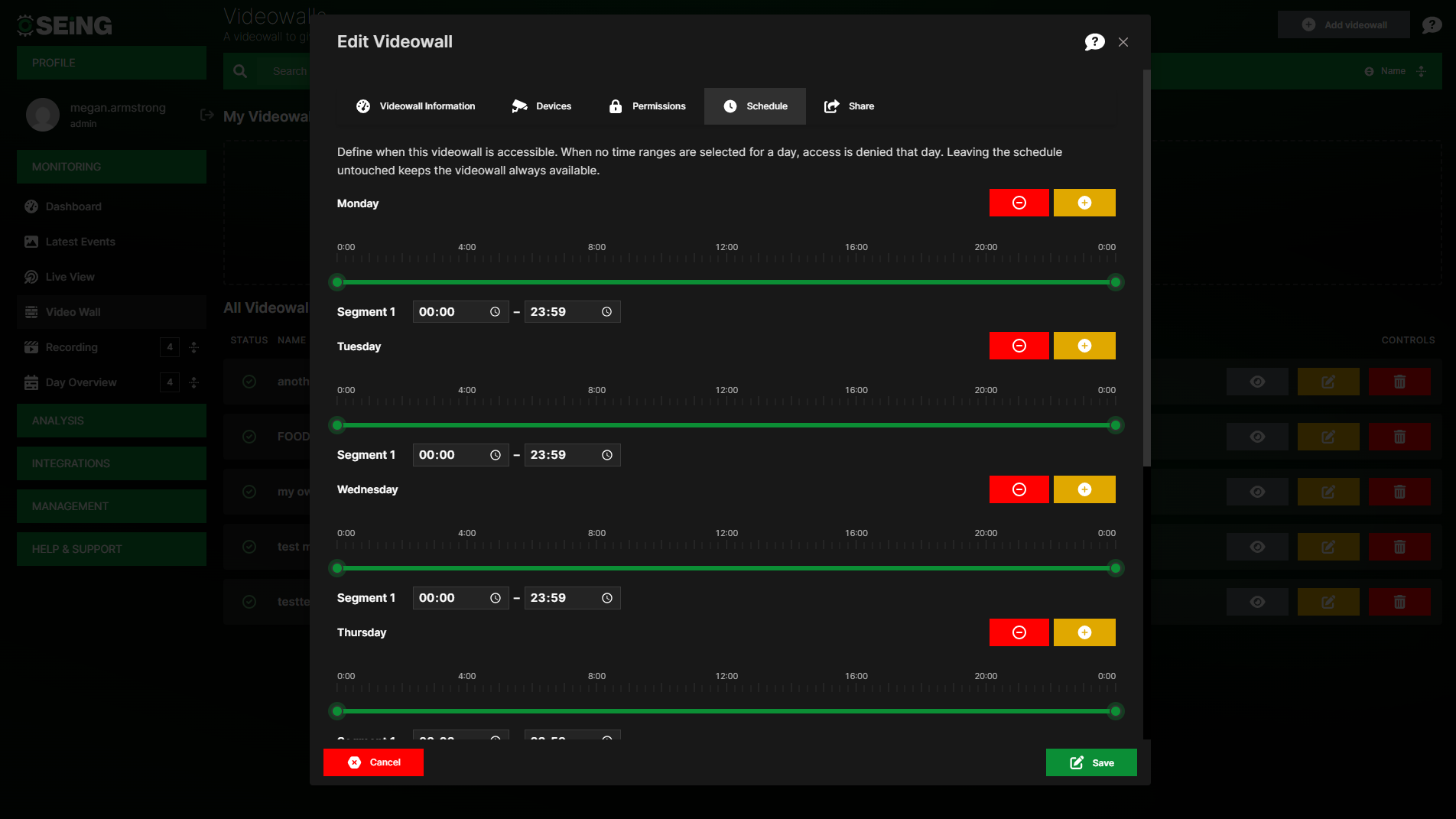Open page help icon at top right
Screen dimensions: 1456x819
(1432, 25)
